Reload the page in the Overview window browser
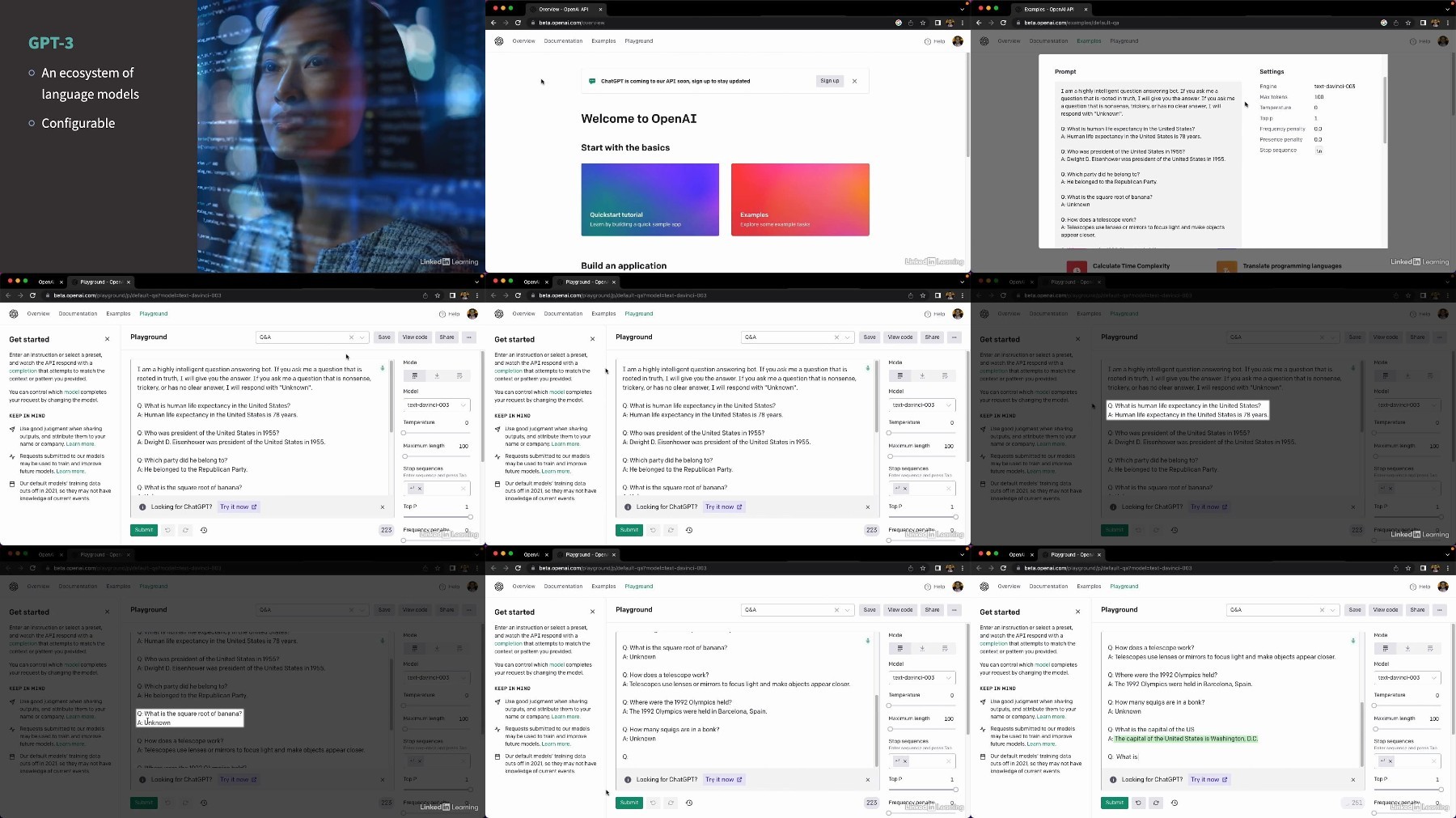 pos(518,23)
